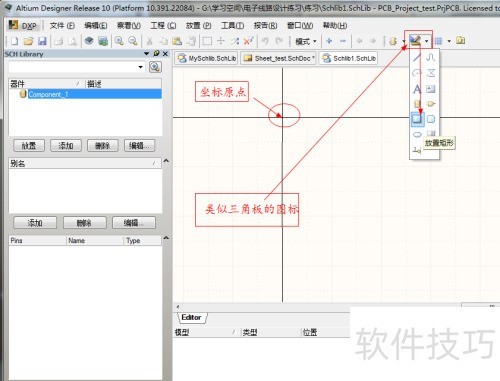Open the SCH Library panel menu arrow
Screen dimensions: 500x381
[146, 53]
